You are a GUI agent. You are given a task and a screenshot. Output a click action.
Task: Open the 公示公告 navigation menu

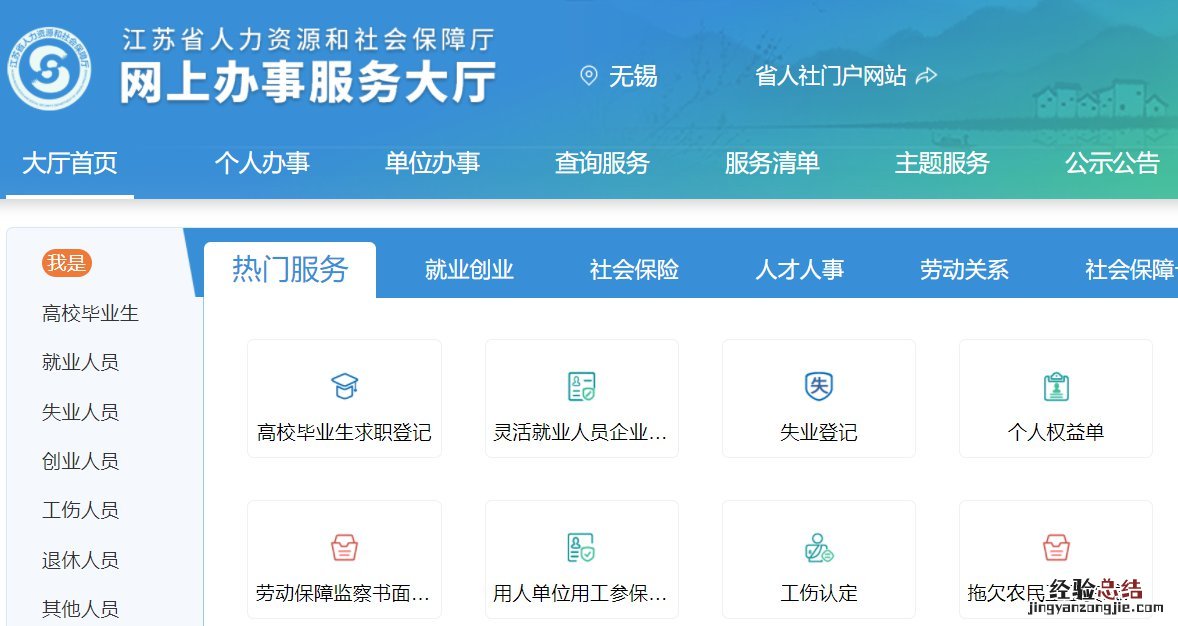(x=1113, y=163)
